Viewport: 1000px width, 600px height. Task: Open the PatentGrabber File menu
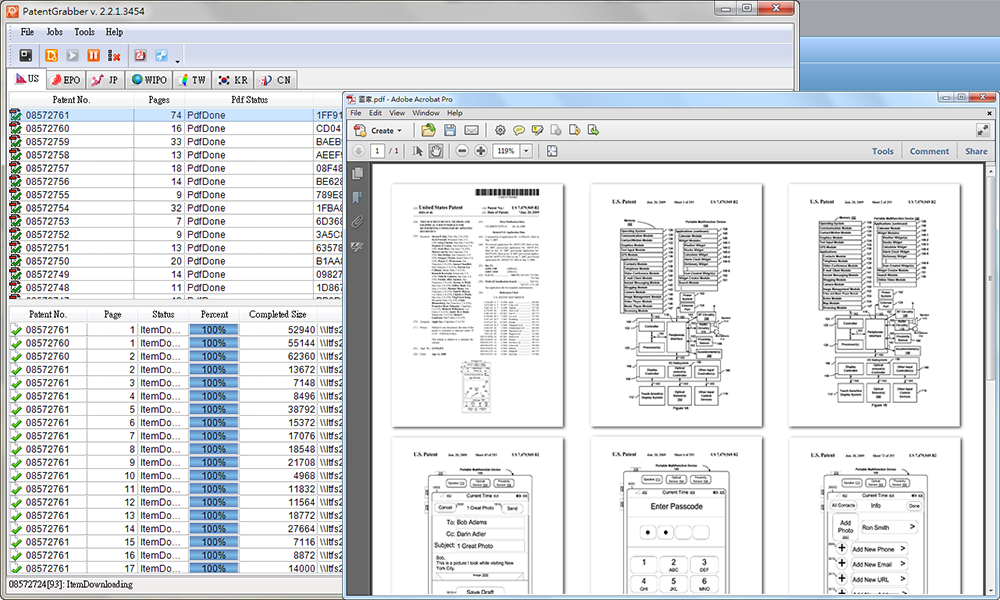point(27,32)
